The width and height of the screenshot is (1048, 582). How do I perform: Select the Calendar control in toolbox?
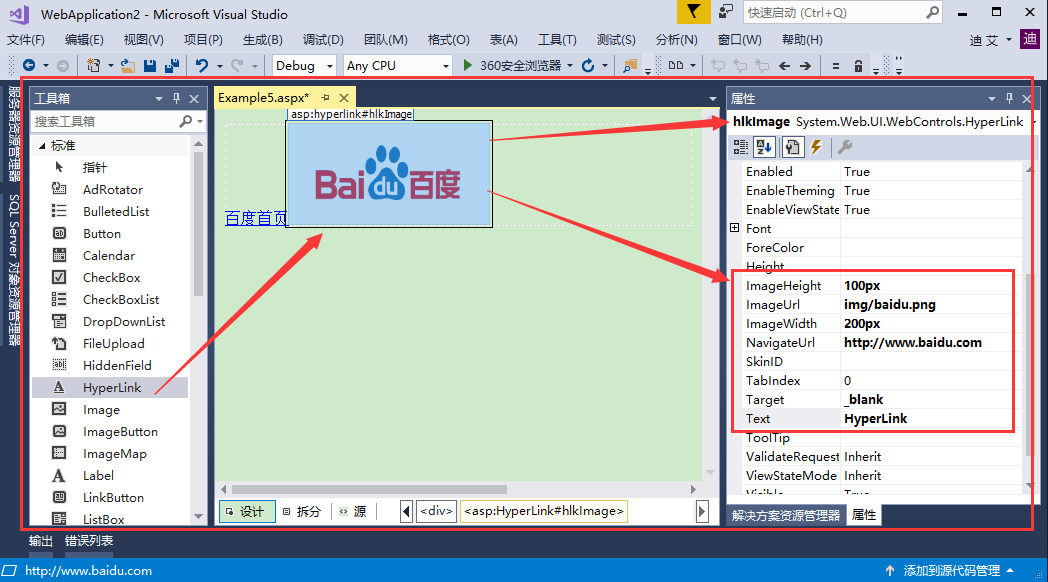110,255
